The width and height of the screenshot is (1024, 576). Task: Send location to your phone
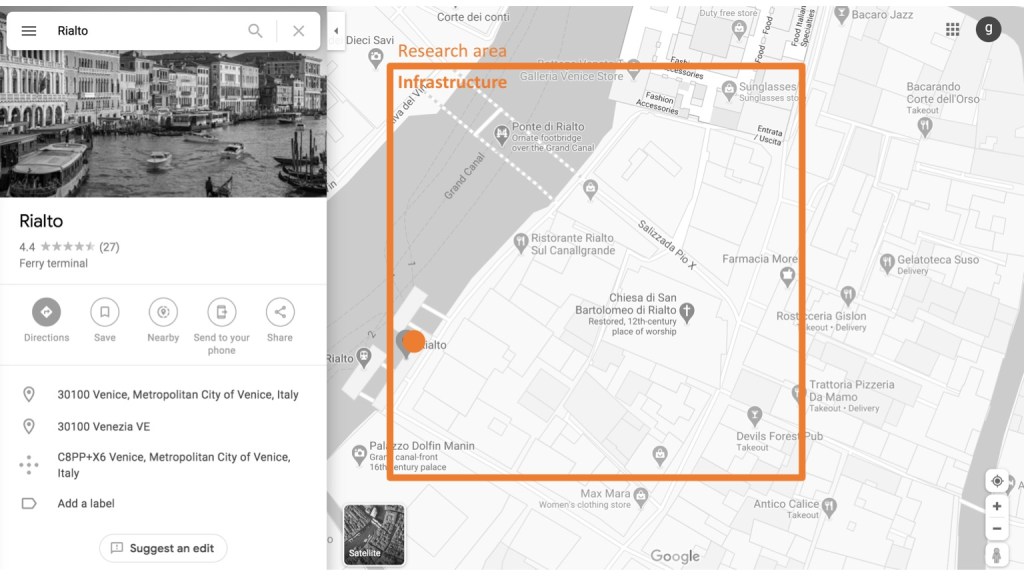pos(221,312)
